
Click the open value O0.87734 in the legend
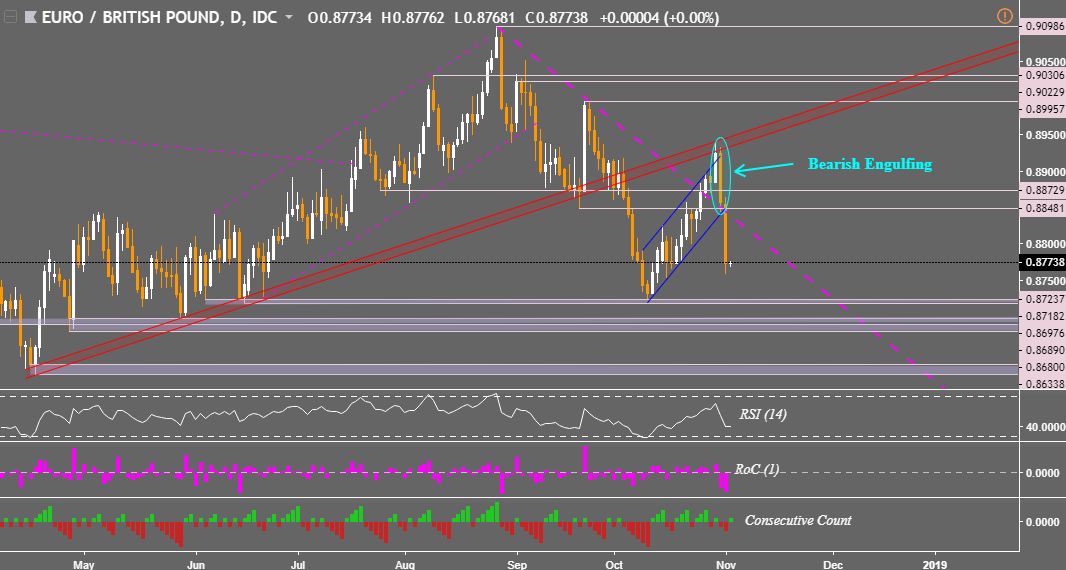[340, 18]
